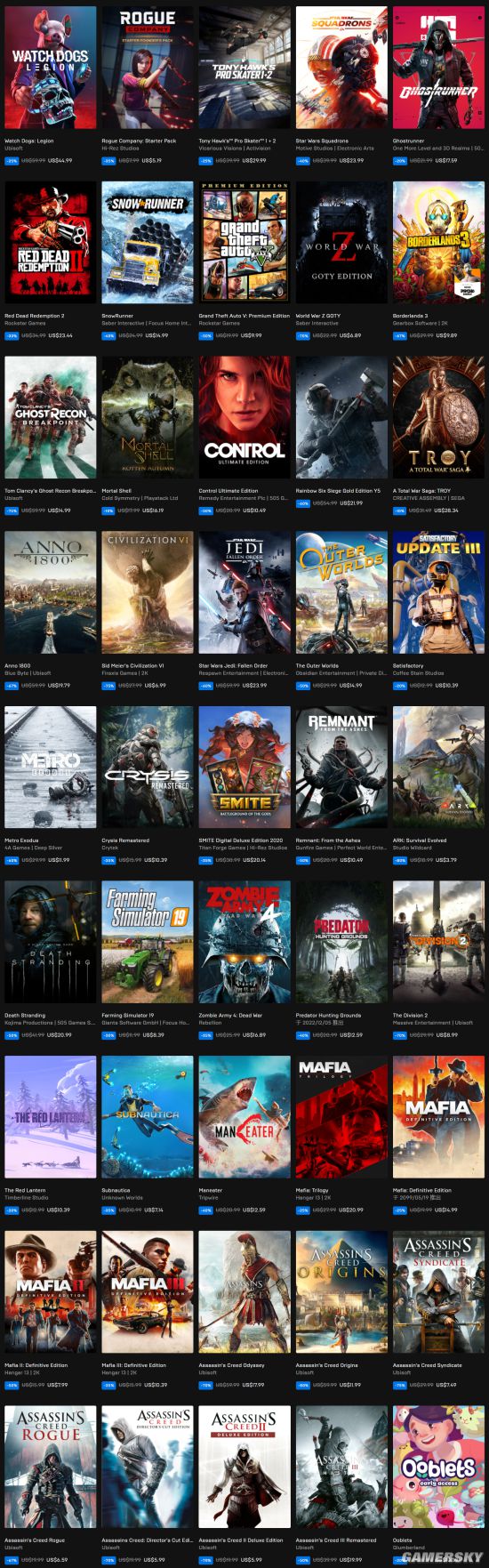Open the Death Stranding cover
Image resolution: width=489 pixels, height=1568 pixels.
tap(51, 943)
